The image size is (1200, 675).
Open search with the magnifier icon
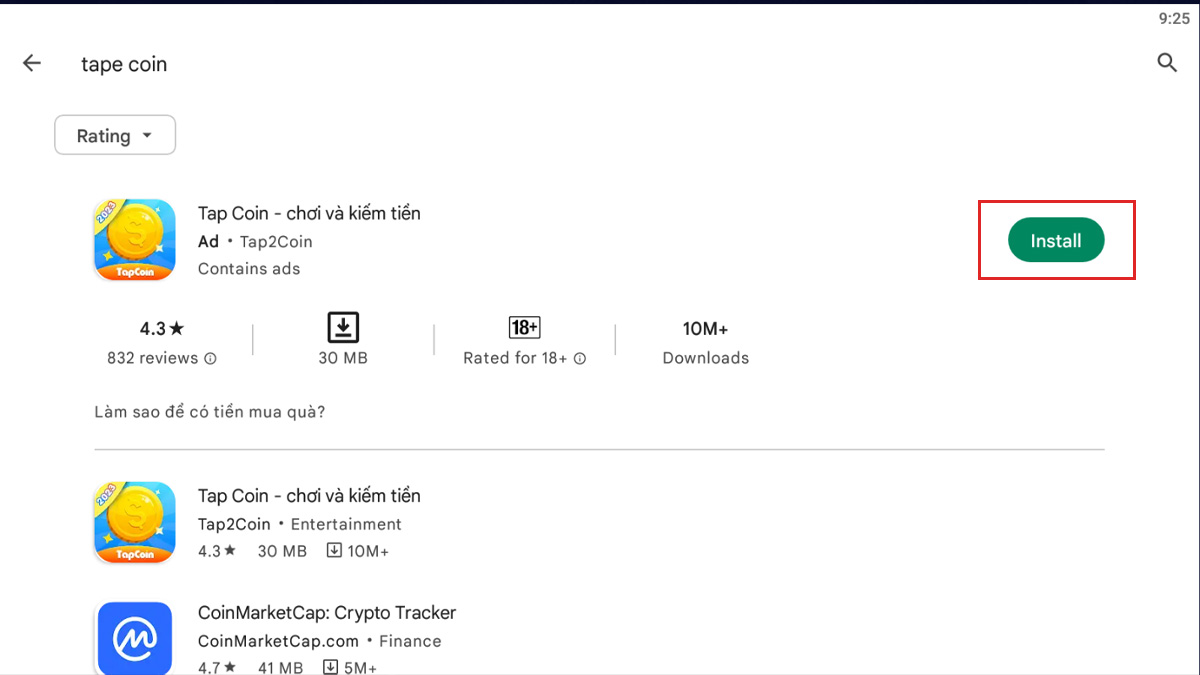click(x=1167, y=62)
